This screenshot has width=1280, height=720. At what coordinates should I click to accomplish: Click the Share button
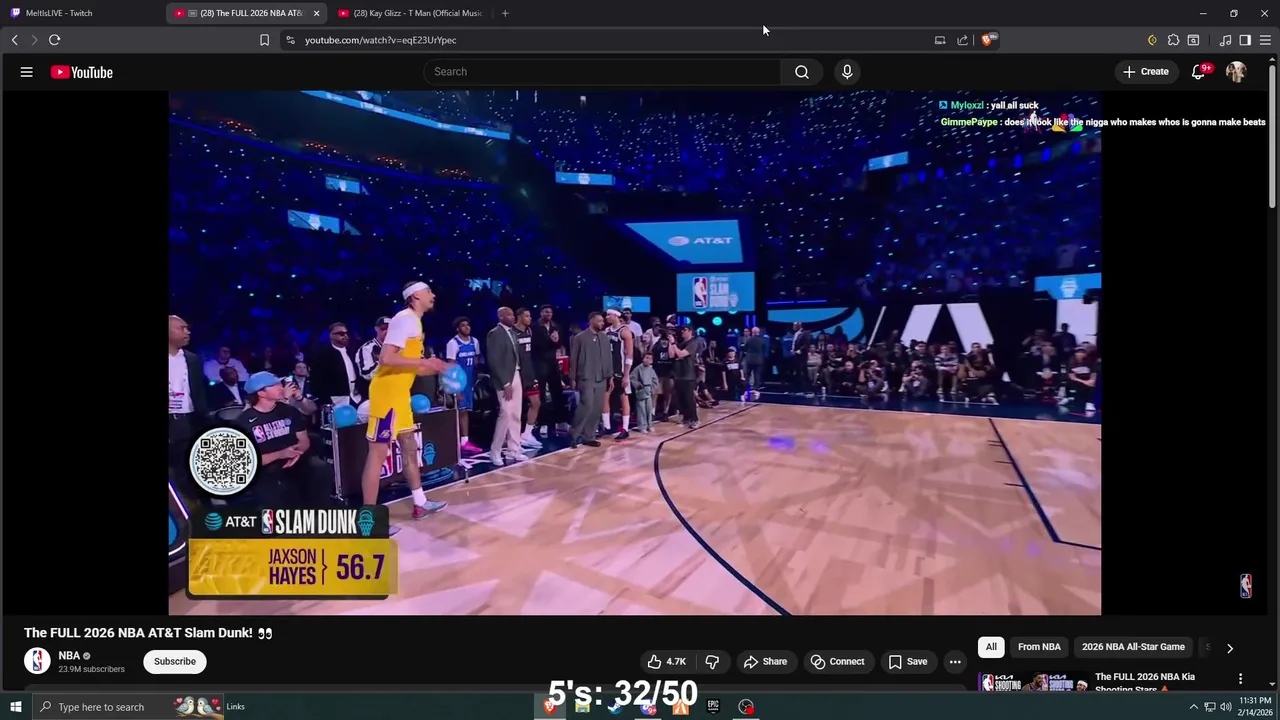tap(765, 662)
